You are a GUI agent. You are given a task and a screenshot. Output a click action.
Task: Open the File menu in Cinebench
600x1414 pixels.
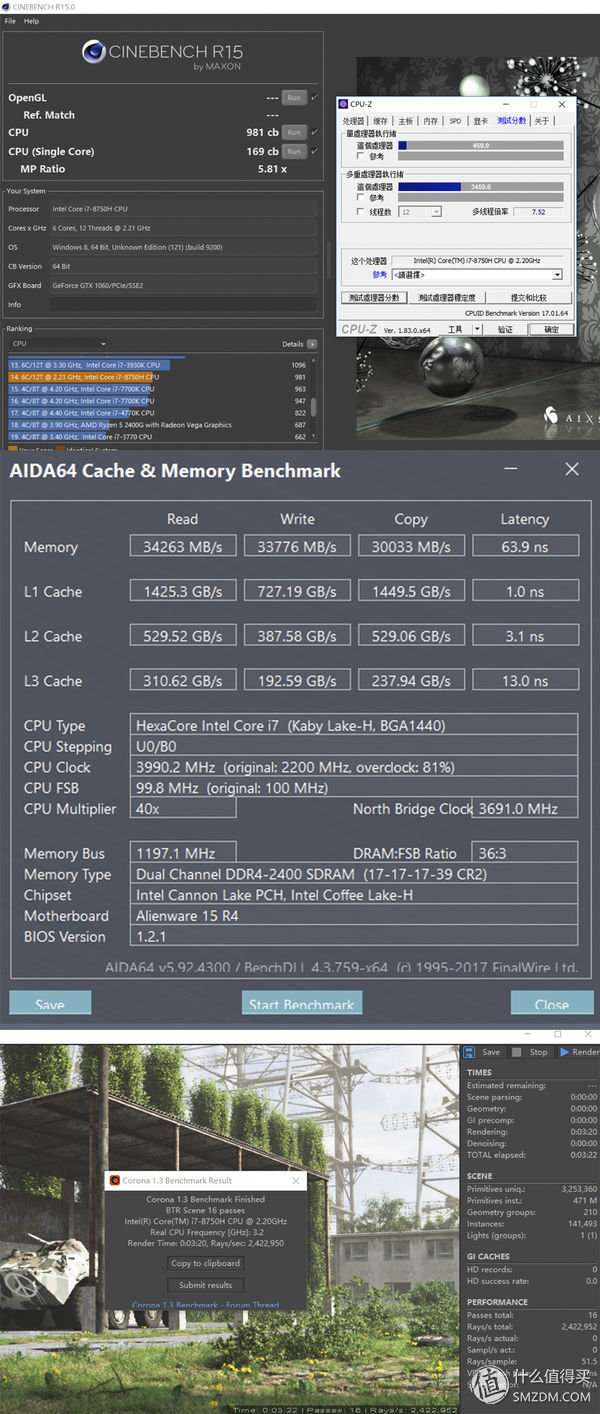tap(10, 19)
